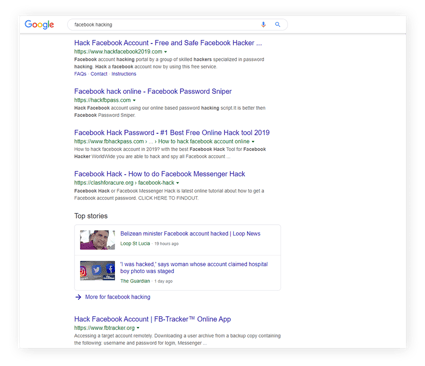The height and width of the screenshot is (366, 425).
Task: Click the hackfbpass.com green URL text
Action: point(102,100)
